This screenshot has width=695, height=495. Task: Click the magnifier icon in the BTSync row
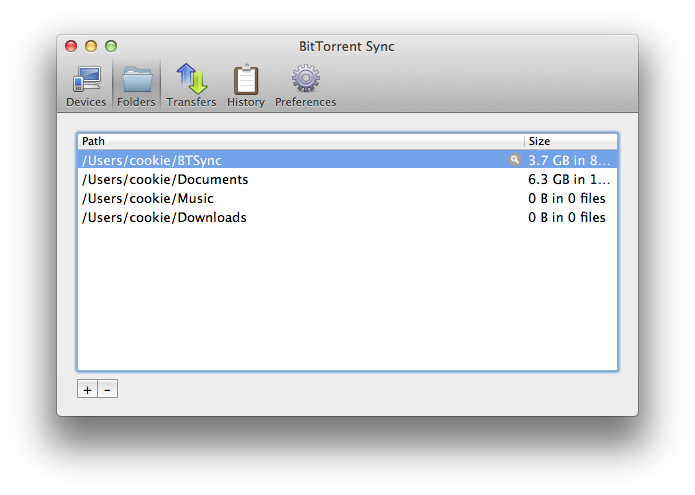point(515,160)
